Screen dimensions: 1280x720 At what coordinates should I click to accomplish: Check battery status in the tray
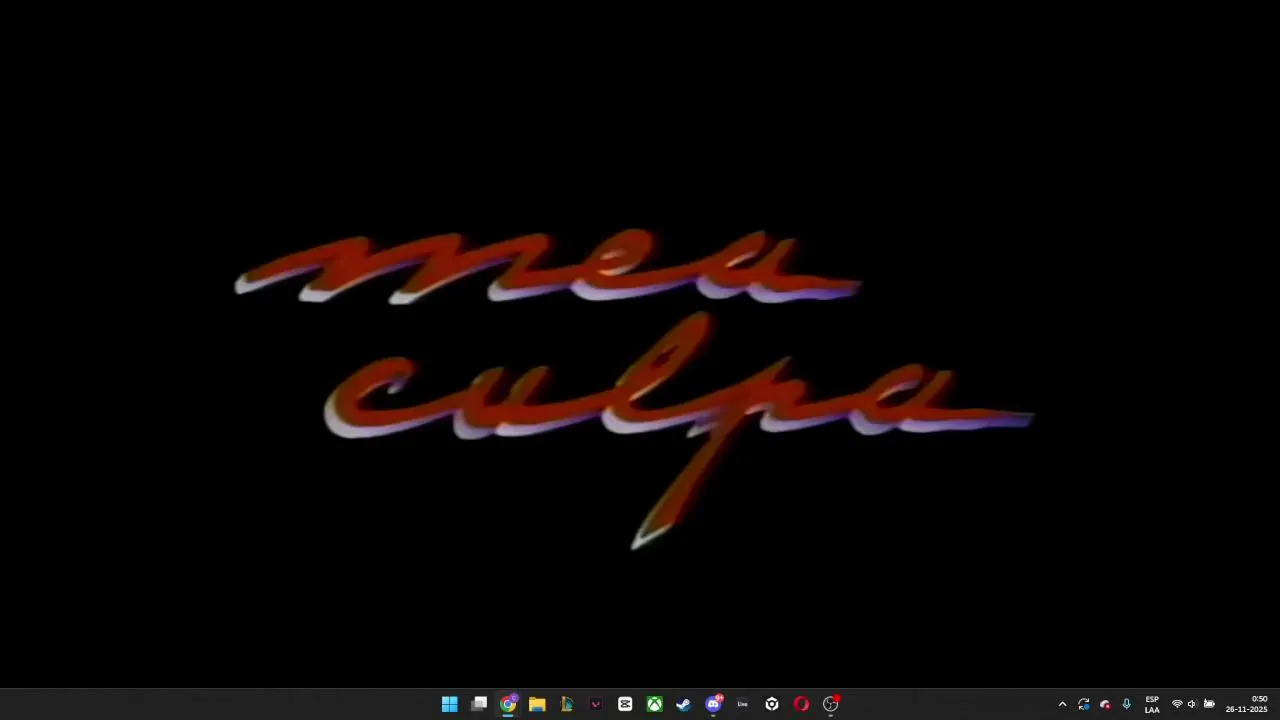1209,704
